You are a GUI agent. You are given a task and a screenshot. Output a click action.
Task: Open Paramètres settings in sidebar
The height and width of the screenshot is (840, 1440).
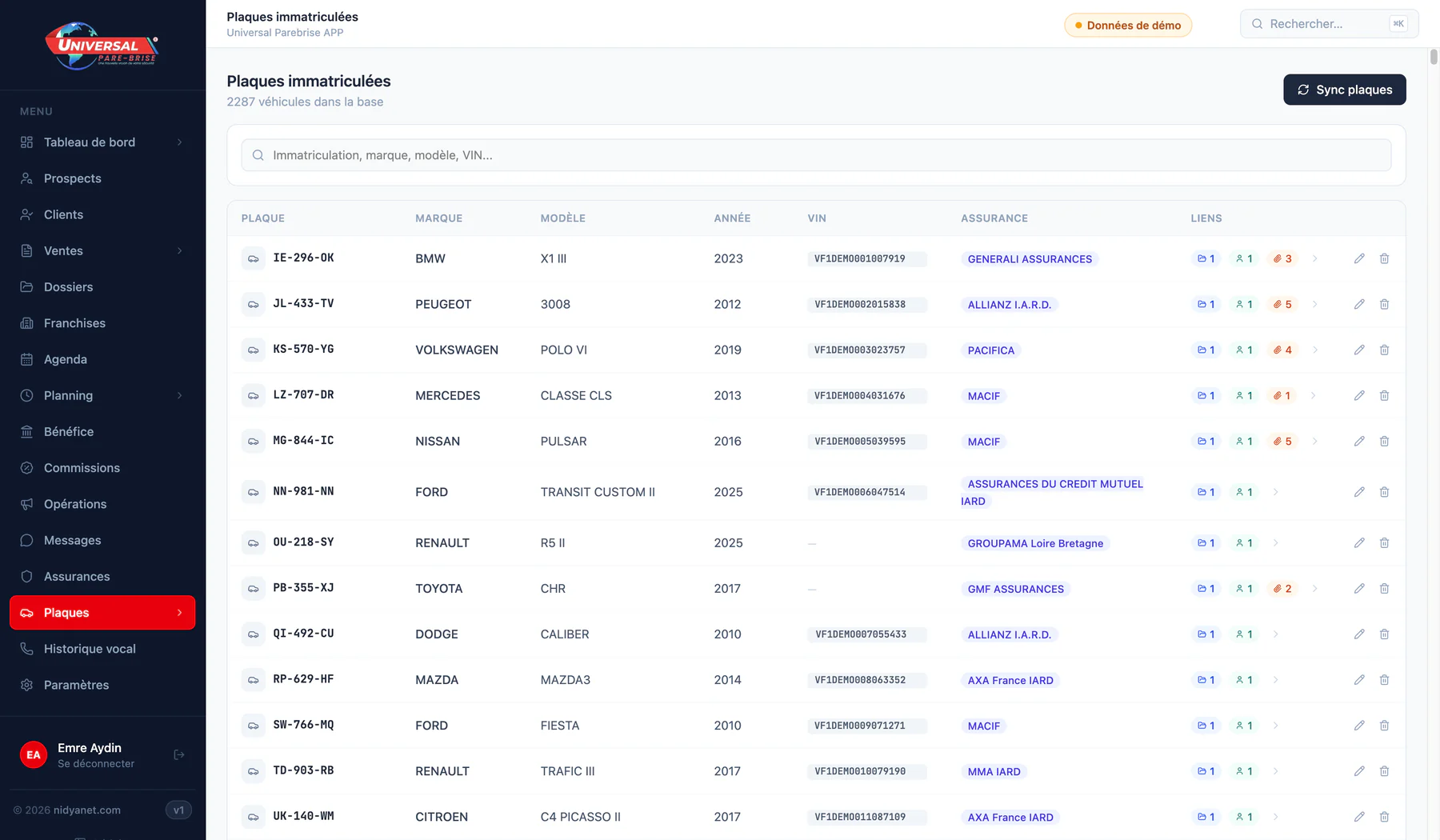(x=102, y=685)
